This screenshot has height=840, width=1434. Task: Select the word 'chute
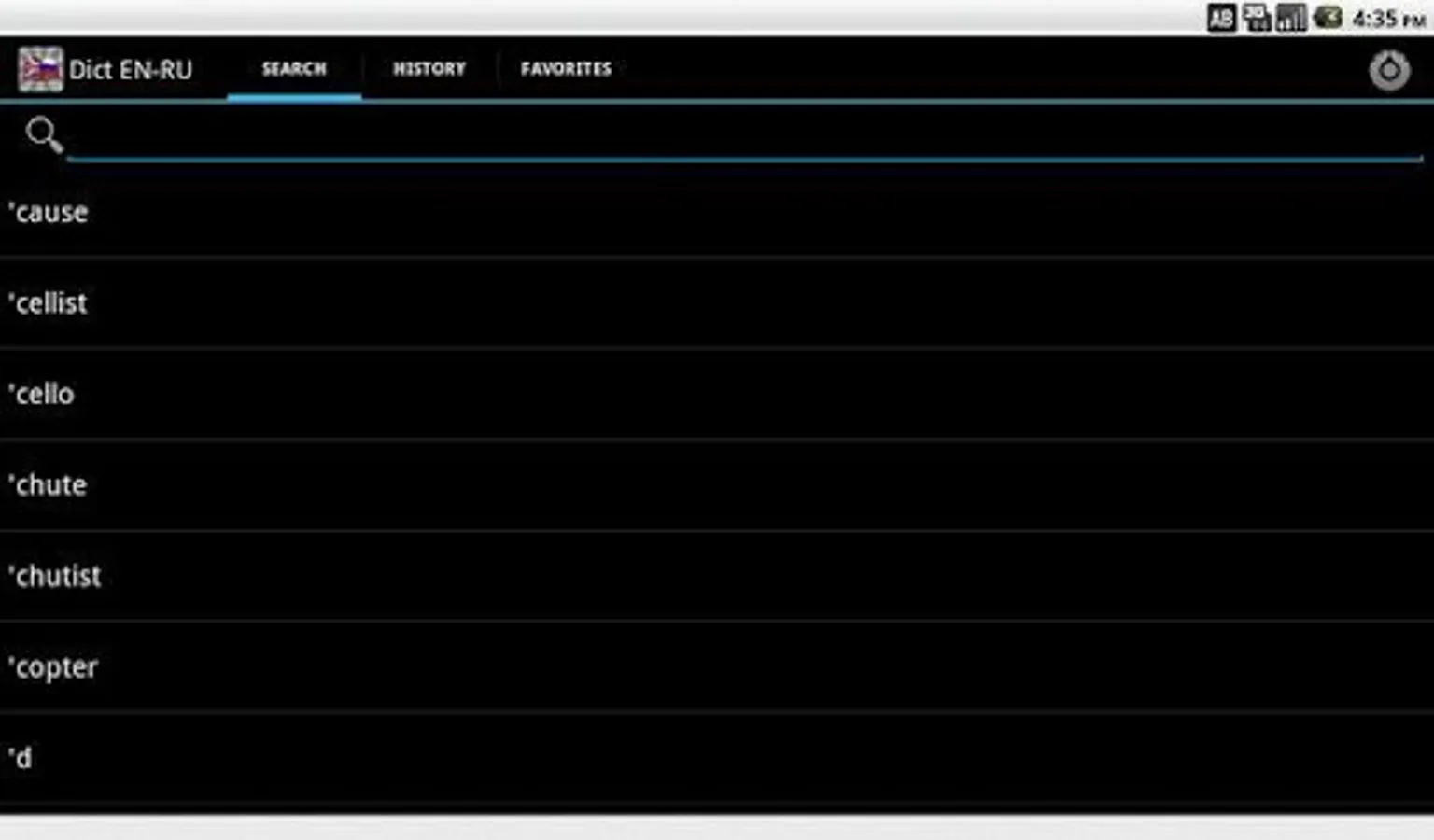click(717, 485)
